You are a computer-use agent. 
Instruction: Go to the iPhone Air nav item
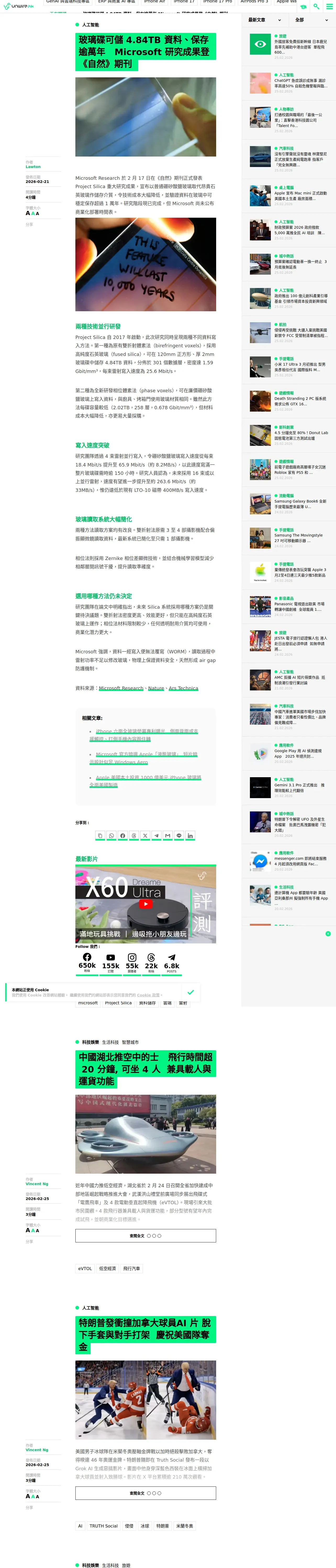[154, 2]
